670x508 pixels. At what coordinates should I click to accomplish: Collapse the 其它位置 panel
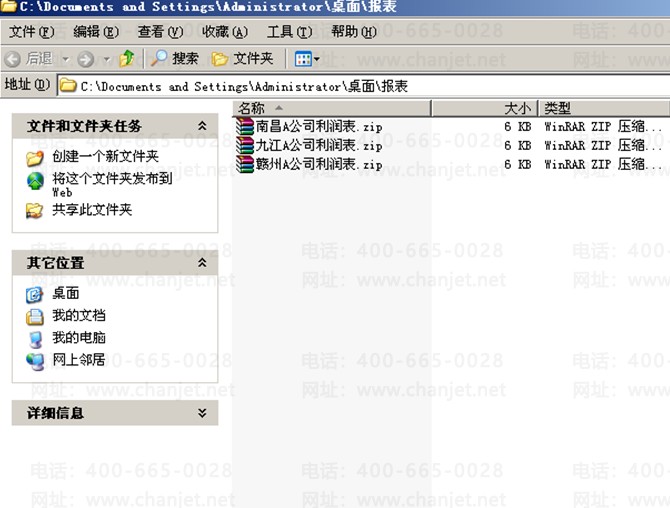[x=202, y=263]
